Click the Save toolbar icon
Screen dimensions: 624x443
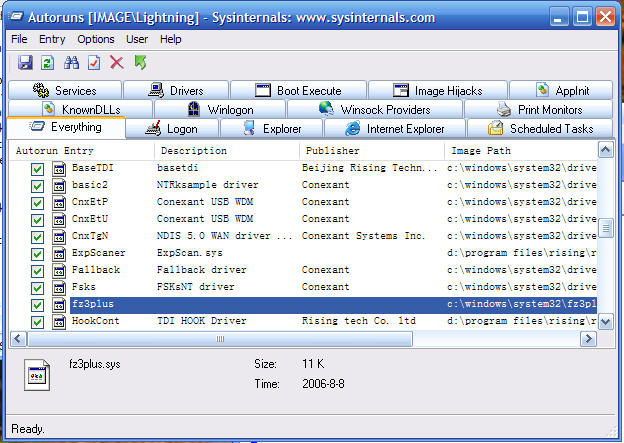tap(25, 62)
